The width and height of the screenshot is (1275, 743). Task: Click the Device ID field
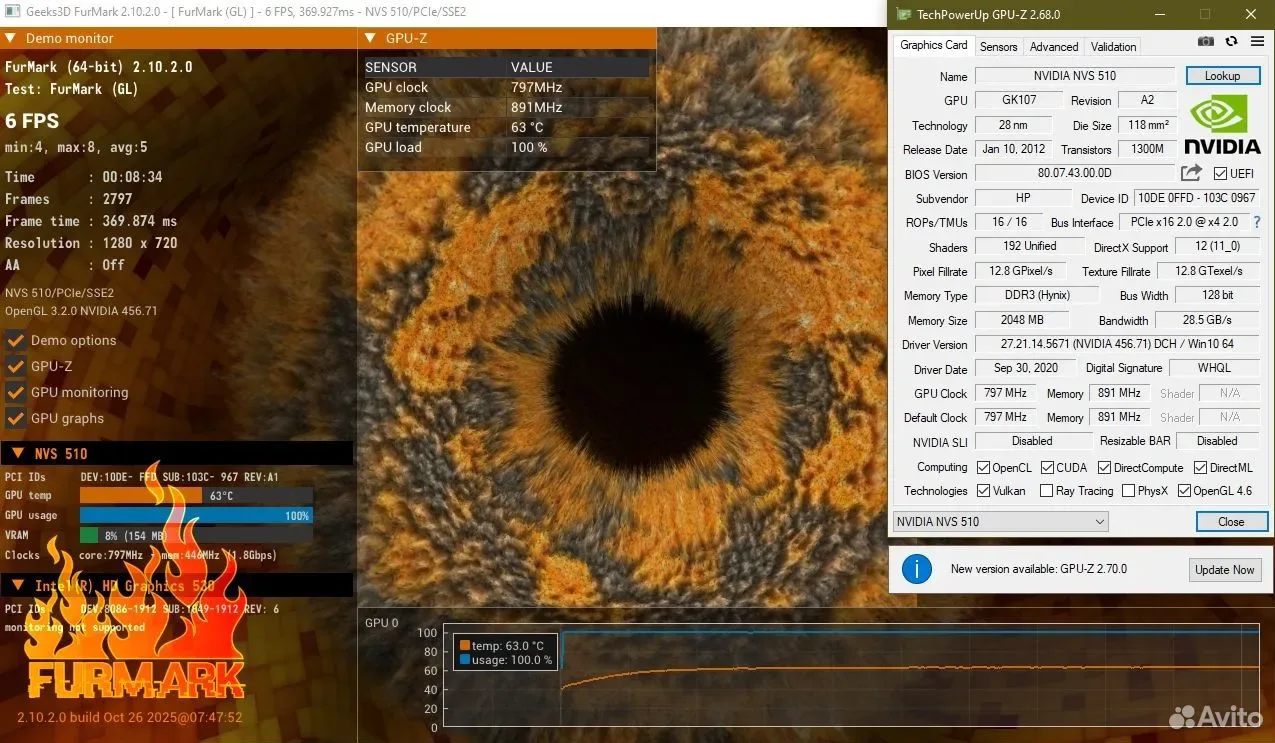click(1199, 198)
